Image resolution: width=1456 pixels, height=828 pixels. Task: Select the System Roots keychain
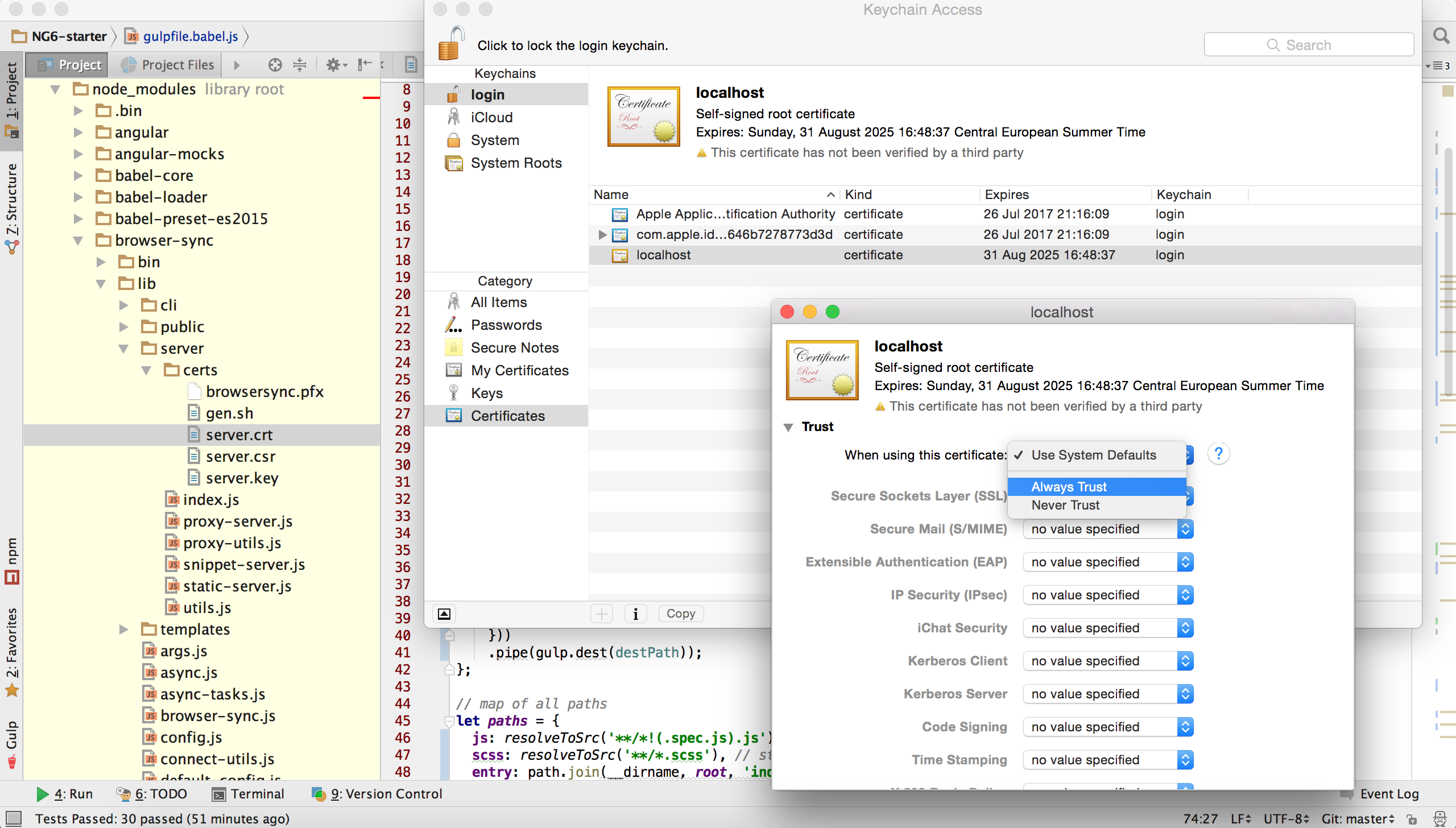coord(506,163)
